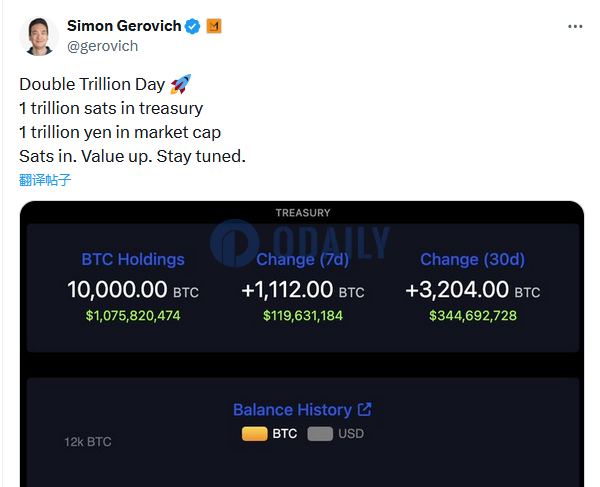Toggle the USD legend series
Screen dimensions: 600x487
[336, 434]
